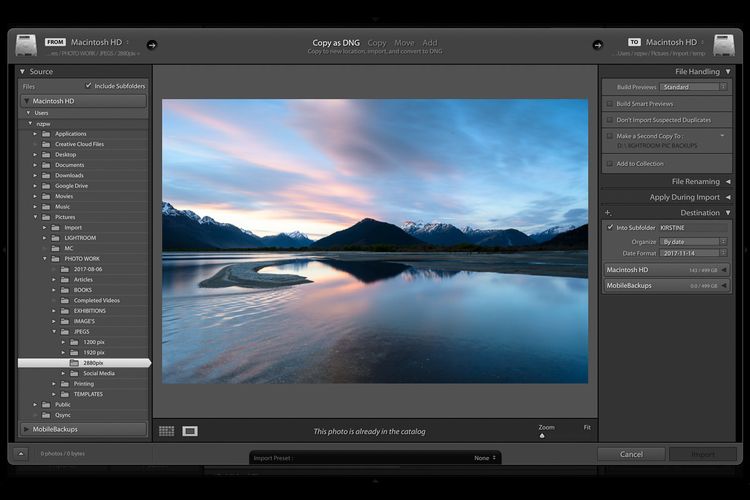The height and width of the screenshot is (500, 750).
Task: Expand the Apply During Import panel
Action: pyautogui.click(x=727, y=197)
